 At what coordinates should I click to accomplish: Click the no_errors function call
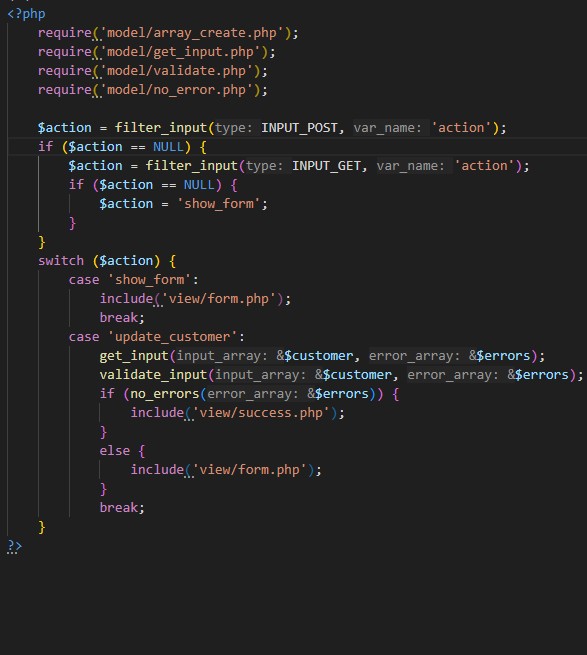point(165,394)
